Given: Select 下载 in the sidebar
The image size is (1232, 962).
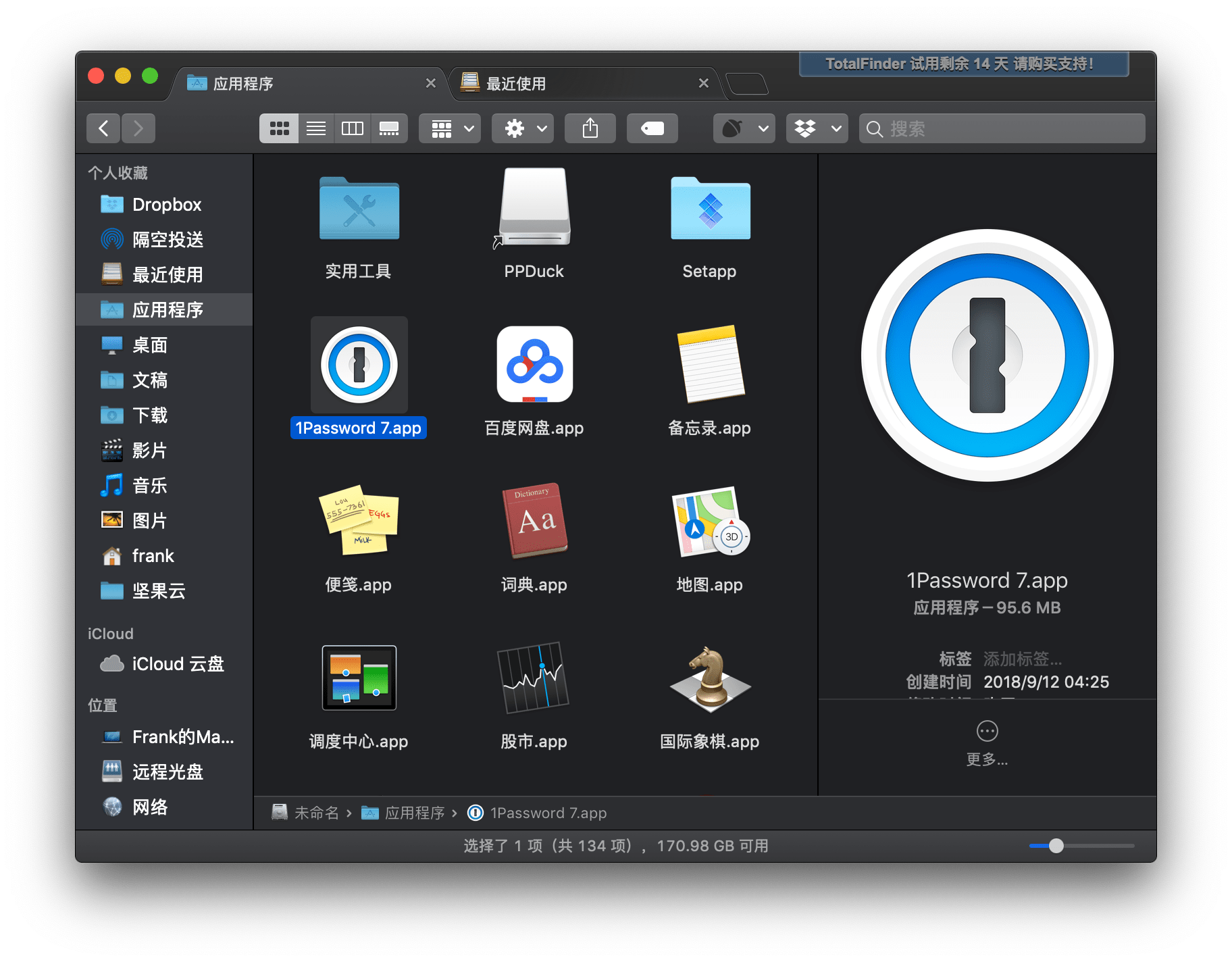Looking at the screenshot, I should click(x=165, y=415).
